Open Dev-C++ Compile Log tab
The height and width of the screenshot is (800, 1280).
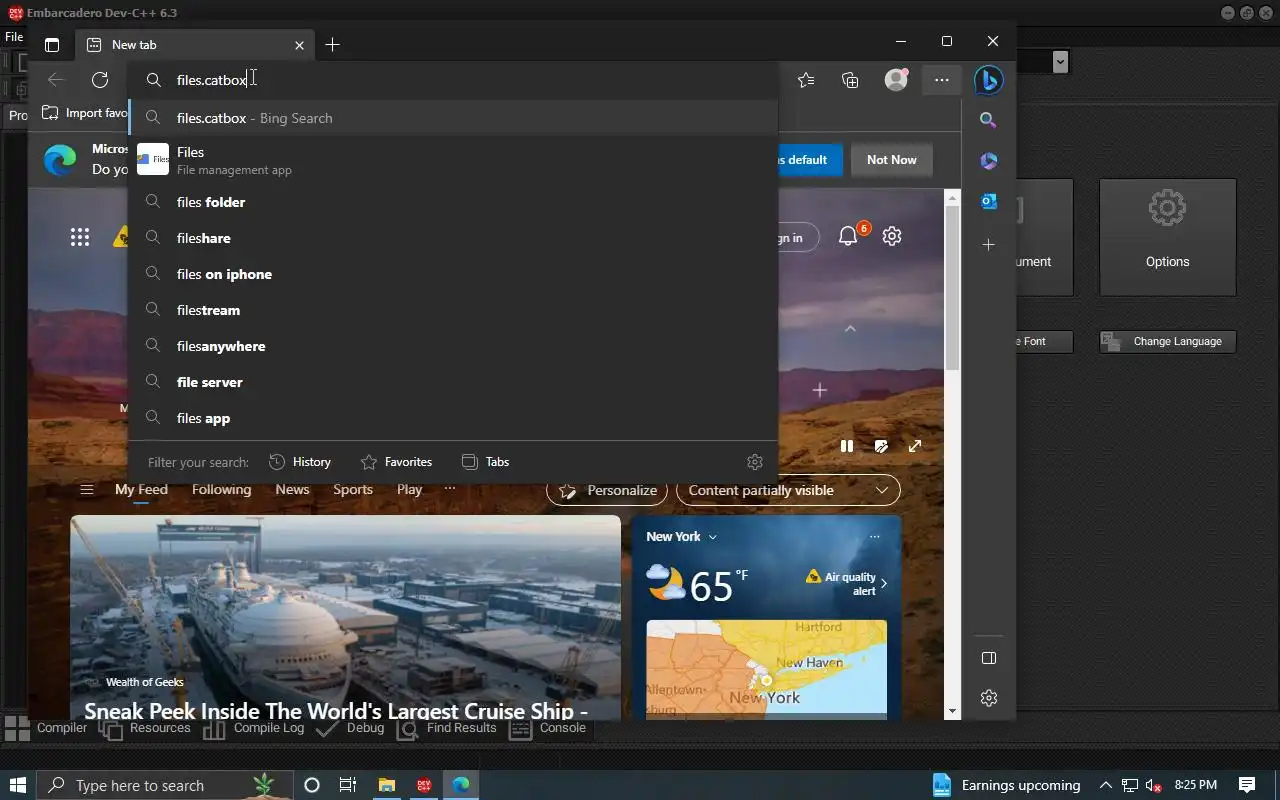(x=254, y=728)
